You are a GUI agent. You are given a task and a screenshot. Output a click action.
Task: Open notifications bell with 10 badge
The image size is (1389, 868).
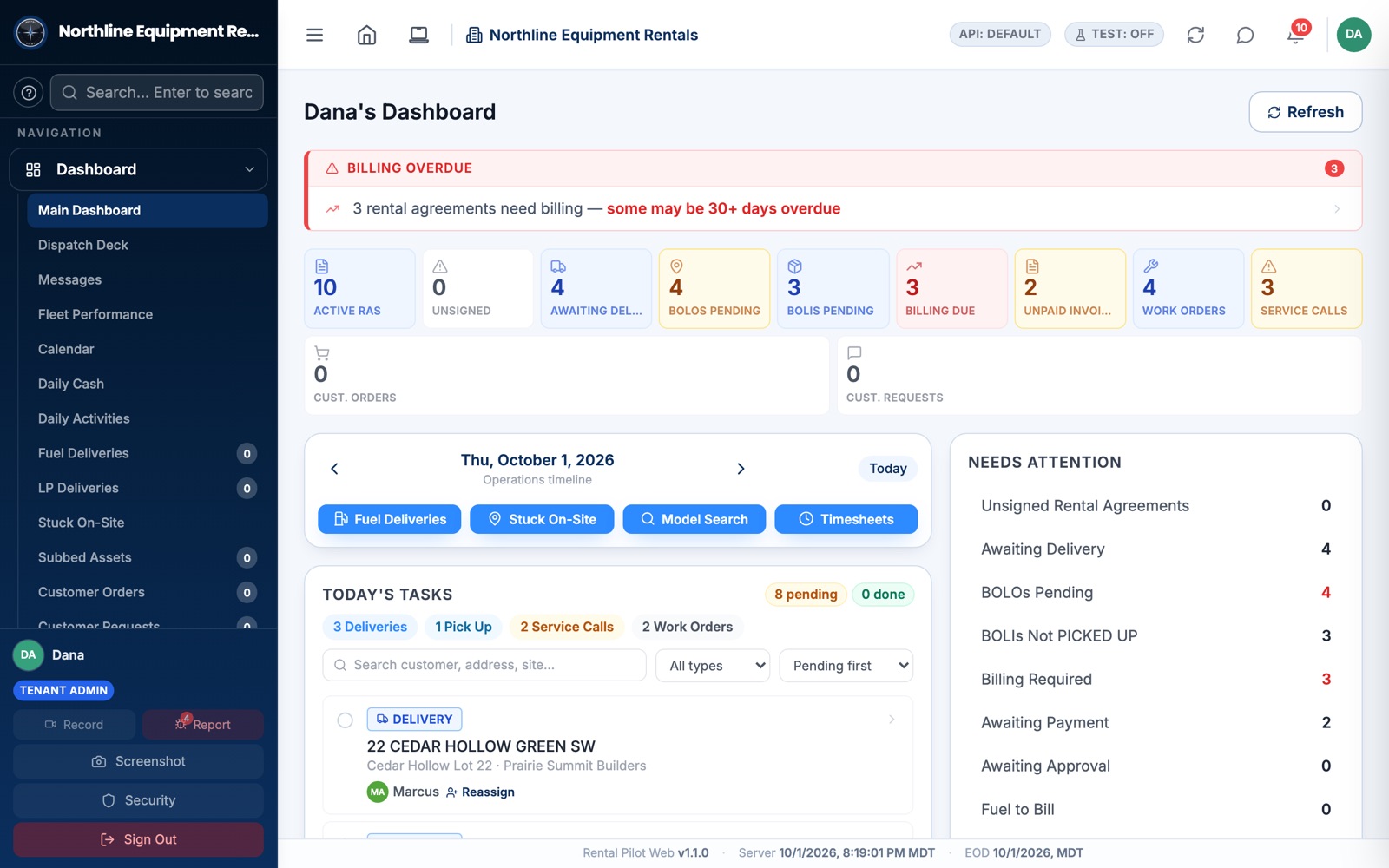(1295, 35)
